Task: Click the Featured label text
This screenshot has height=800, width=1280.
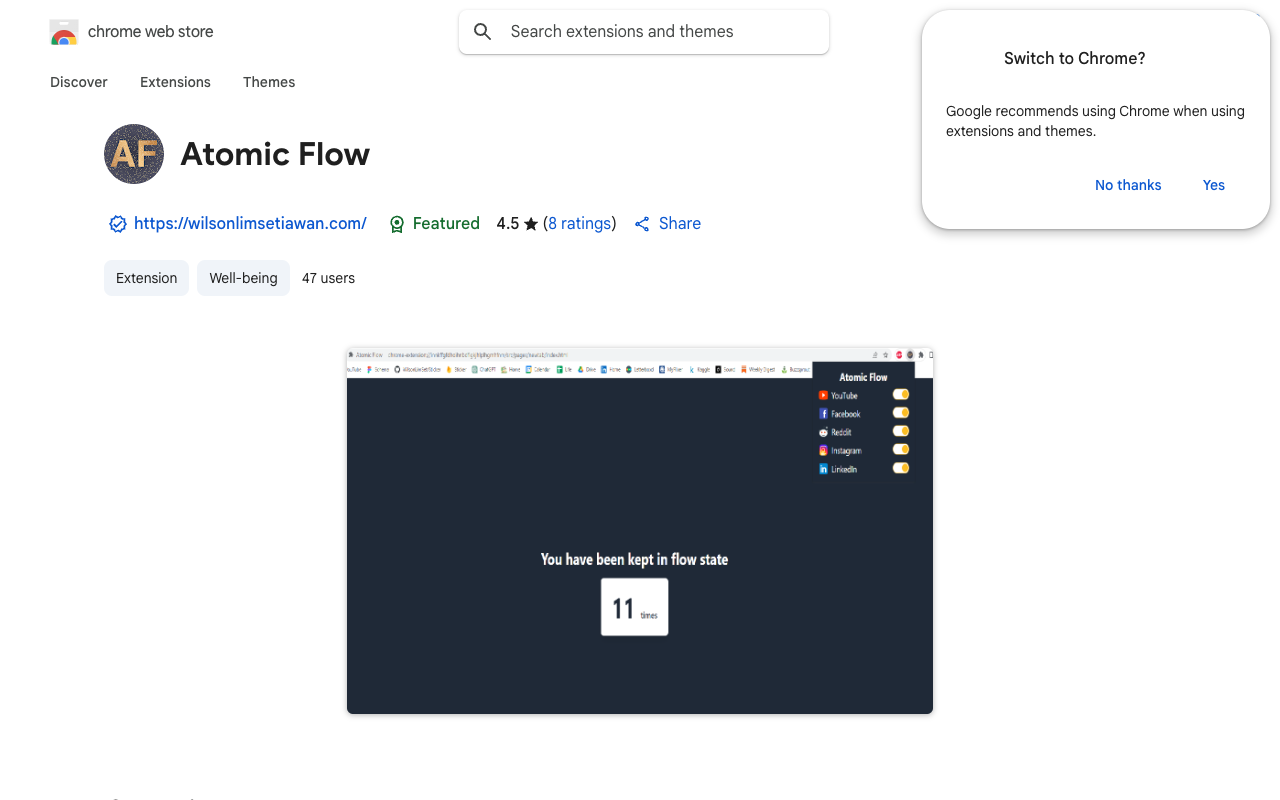Action: coord(446,224)
